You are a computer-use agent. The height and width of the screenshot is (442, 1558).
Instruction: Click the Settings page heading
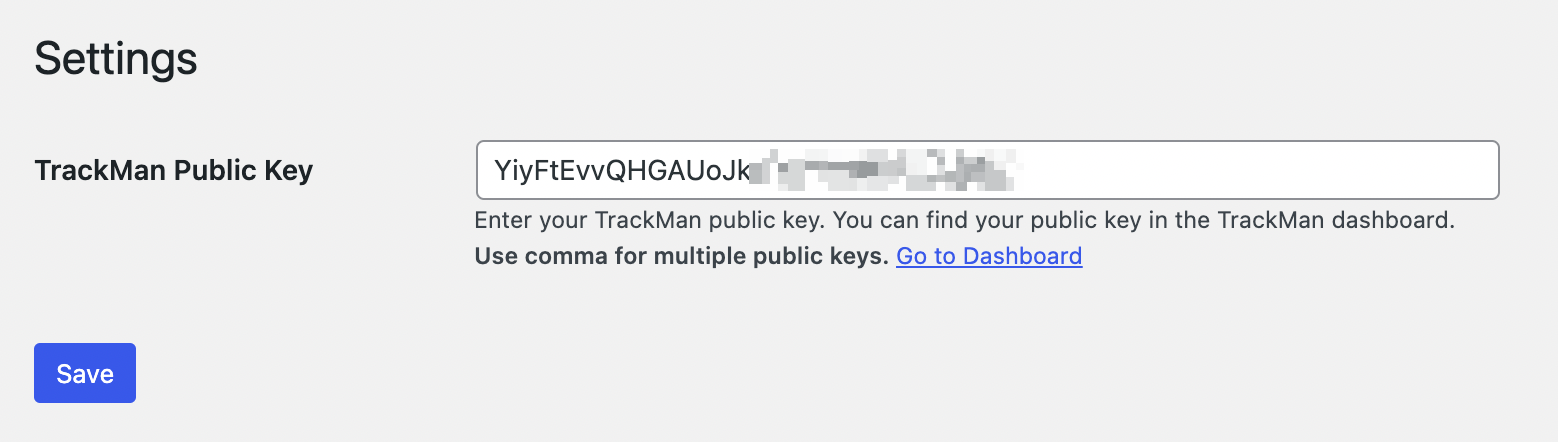point(116,59)
